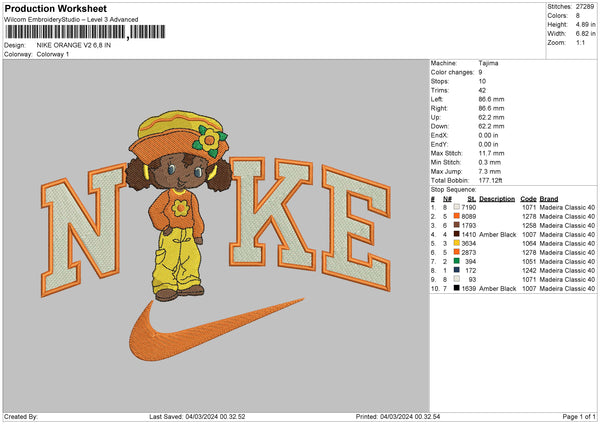Click the Colors value 8
The image size is (600, 424).
coord(578,16)
